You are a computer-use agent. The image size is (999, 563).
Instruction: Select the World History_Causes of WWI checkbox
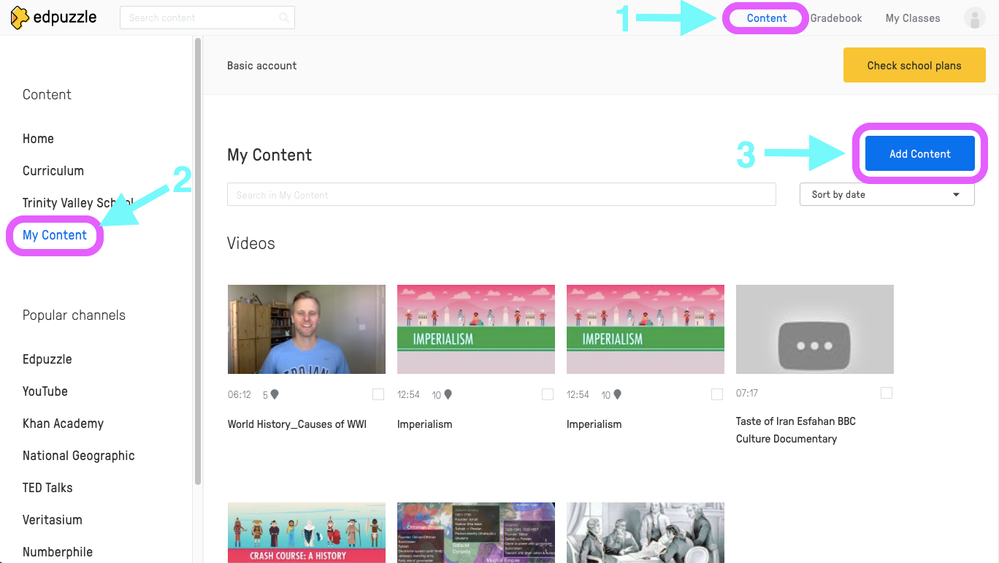[x=378, y=394]
